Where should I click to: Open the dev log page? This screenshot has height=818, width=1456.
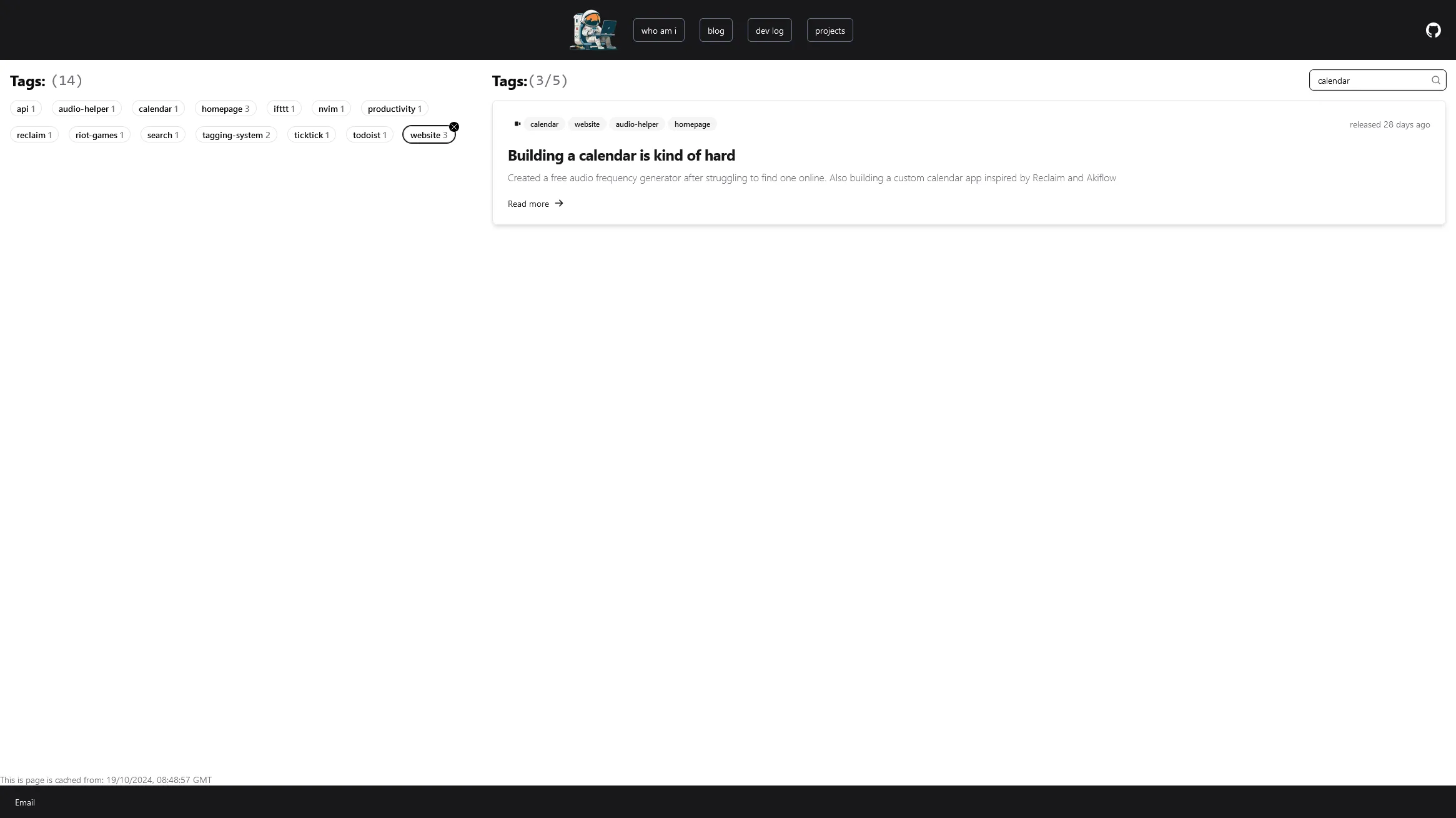pos(770,30)
